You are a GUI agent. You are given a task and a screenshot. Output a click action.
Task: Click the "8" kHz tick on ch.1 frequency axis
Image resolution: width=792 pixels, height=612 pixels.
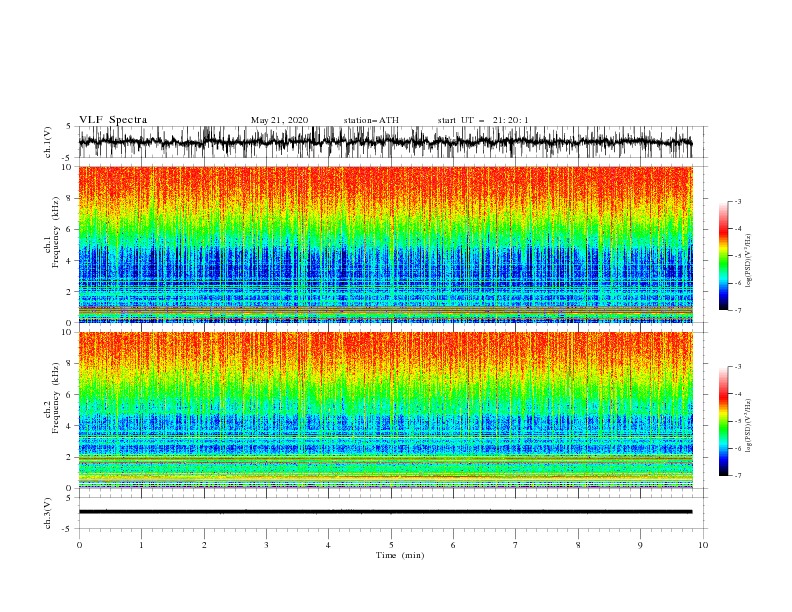[69, 198]
